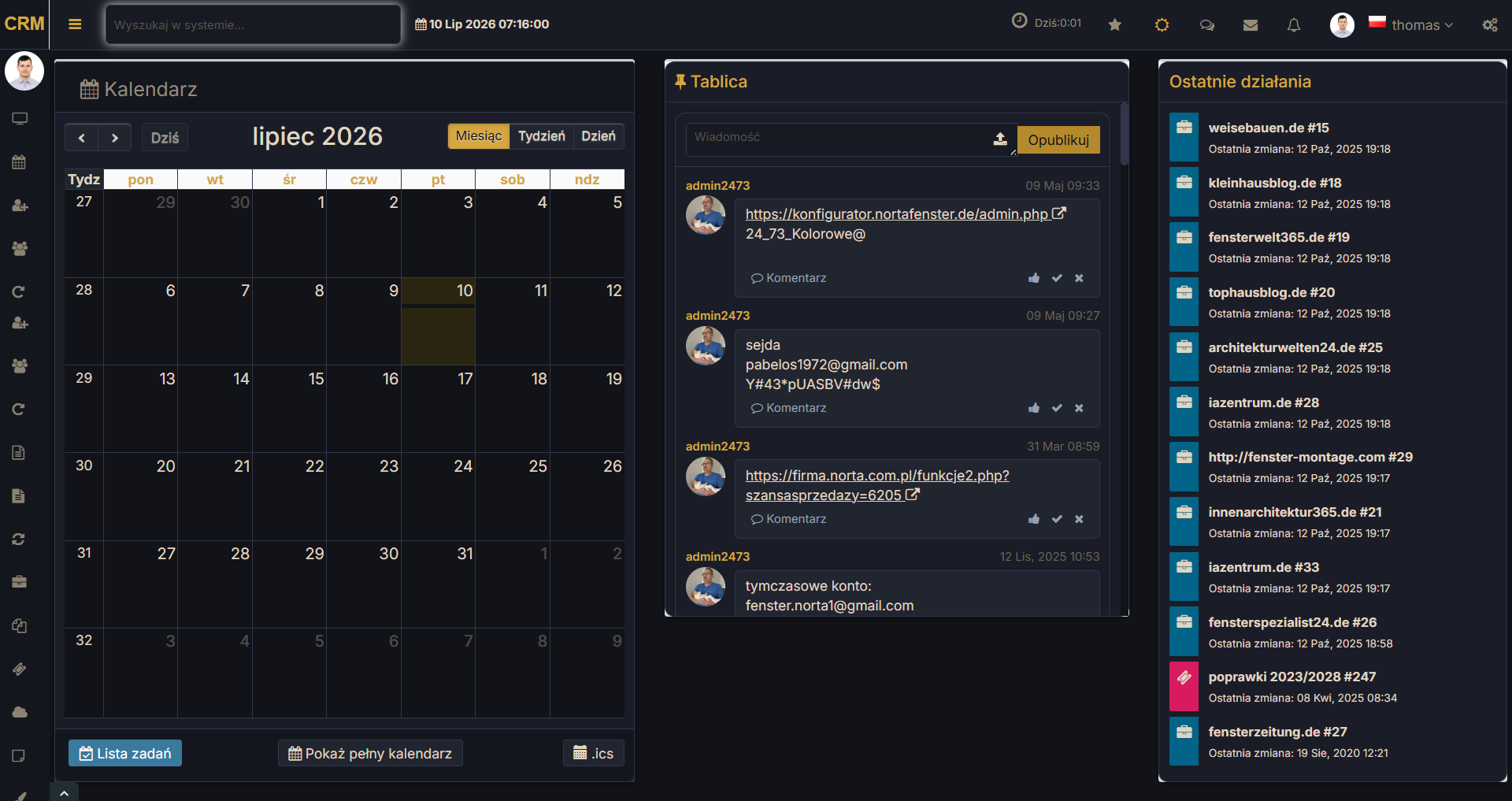
Task: Switch calendar to Dzień view
Action: 598,136
